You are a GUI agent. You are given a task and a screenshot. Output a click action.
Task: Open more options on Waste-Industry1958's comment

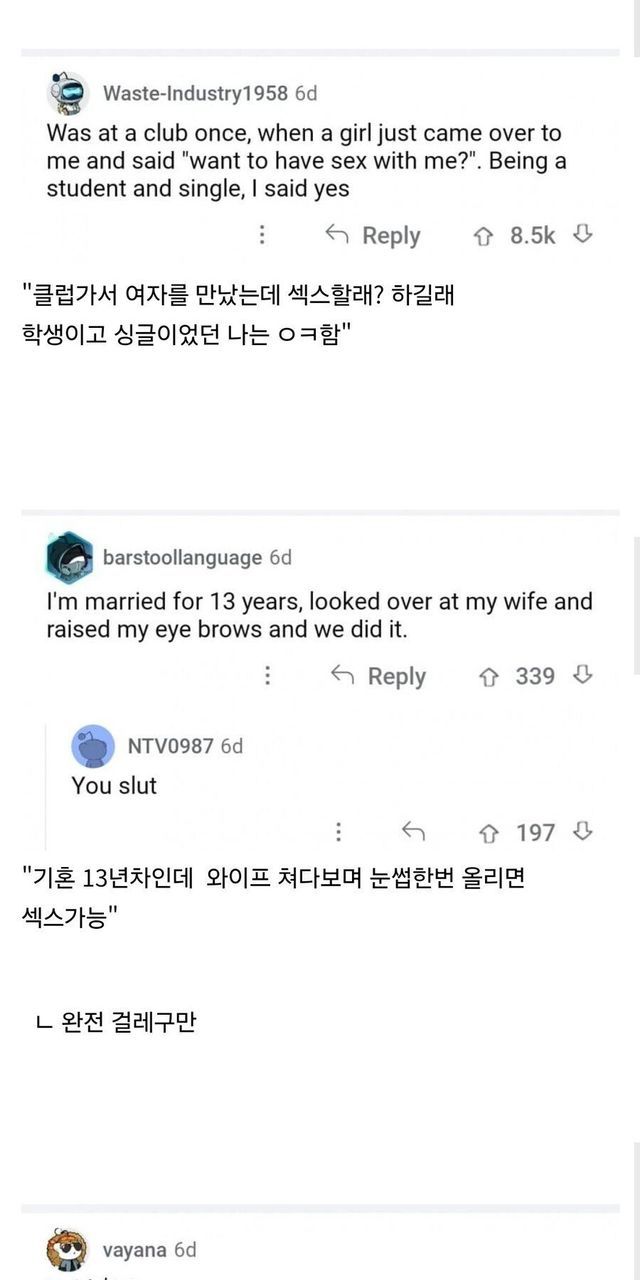click(262, 236)
